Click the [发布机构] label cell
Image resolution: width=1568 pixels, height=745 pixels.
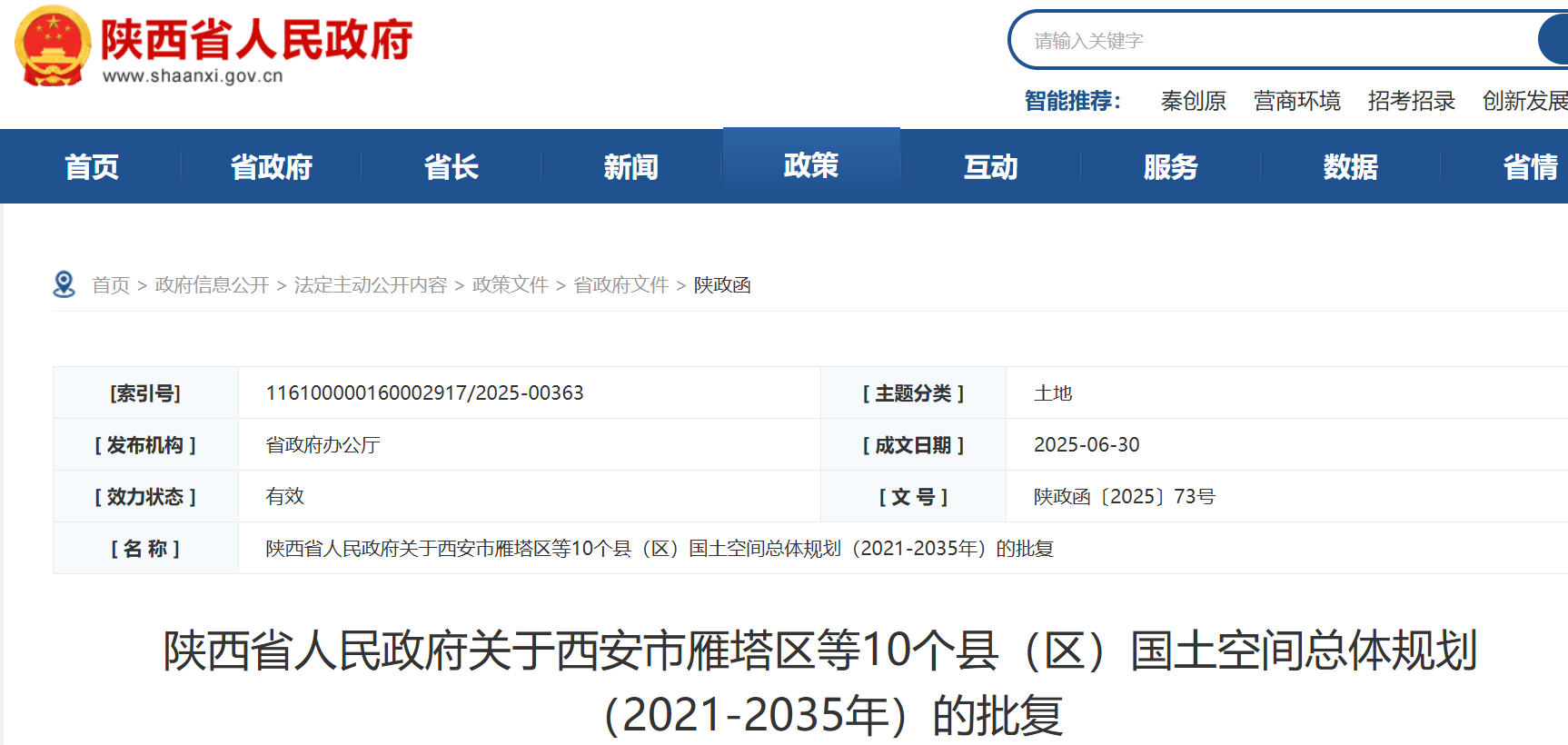pos(145,445)
